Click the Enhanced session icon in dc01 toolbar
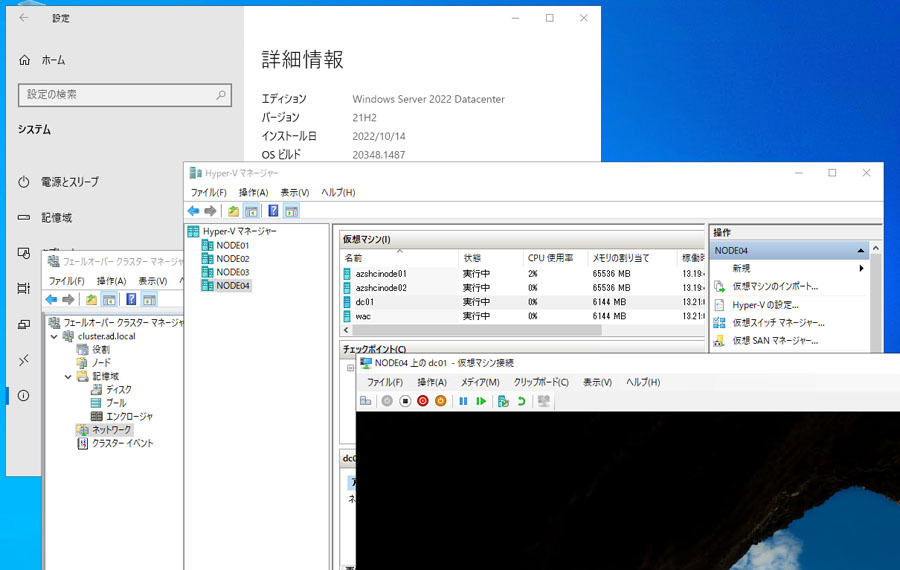This screenshot has height=570, width=900. tap(544, 401)
